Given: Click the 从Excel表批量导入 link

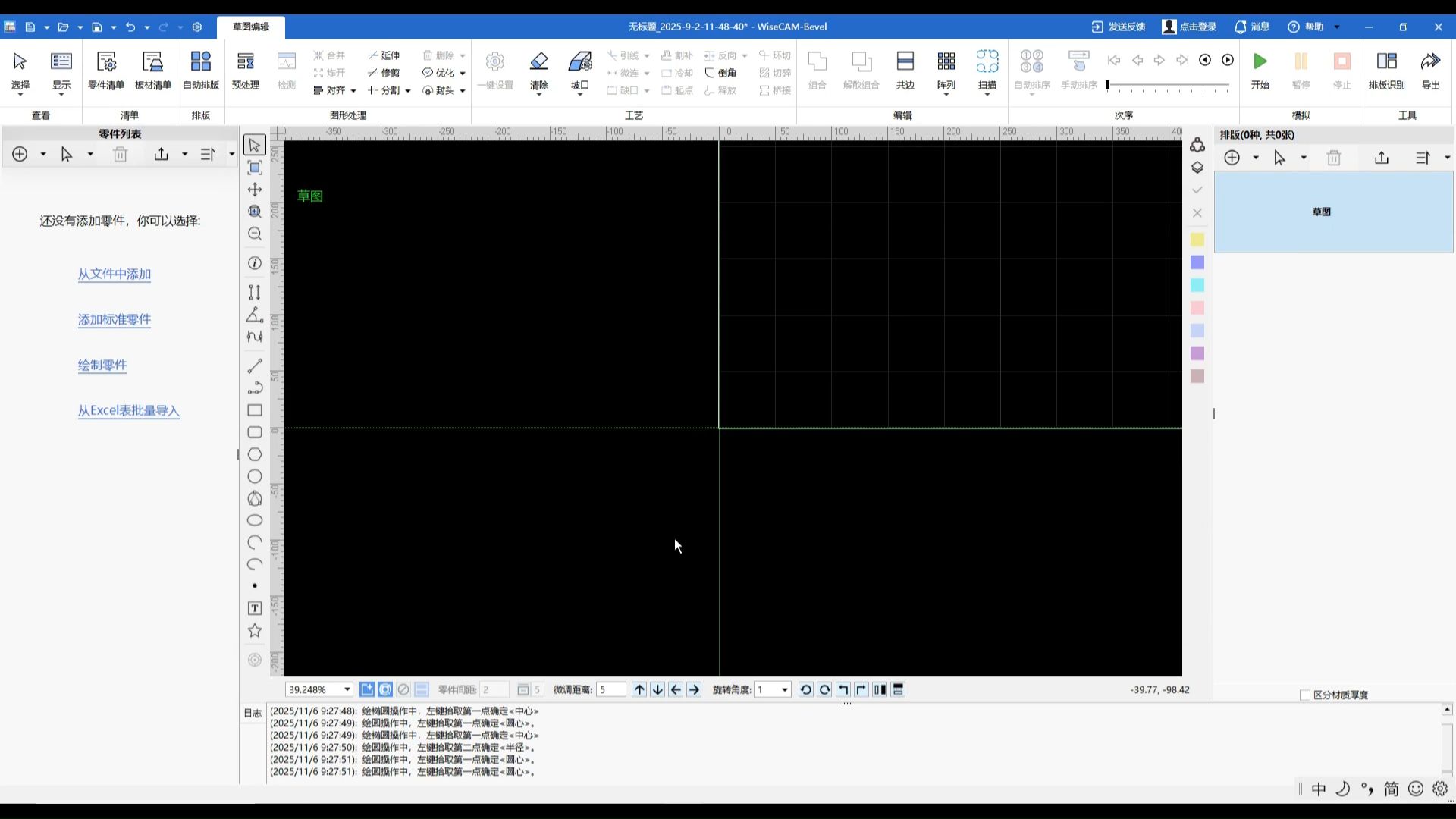Looking at the screenshot, I should coord(129,410).
